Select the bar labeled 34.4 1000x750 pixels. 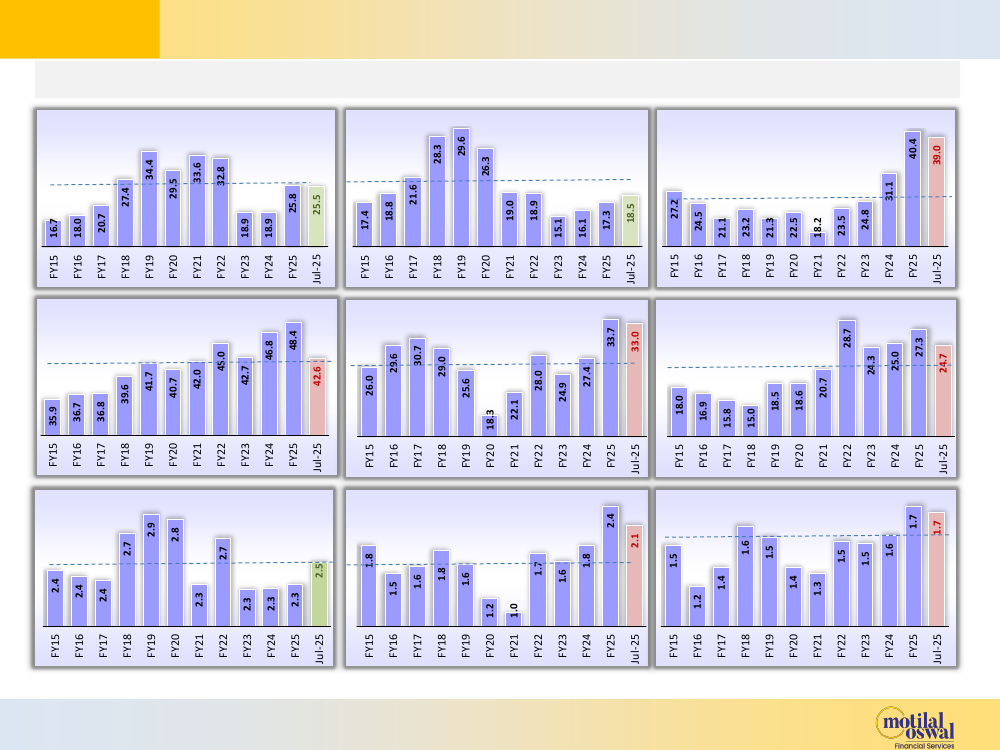[x=148, y=198]
